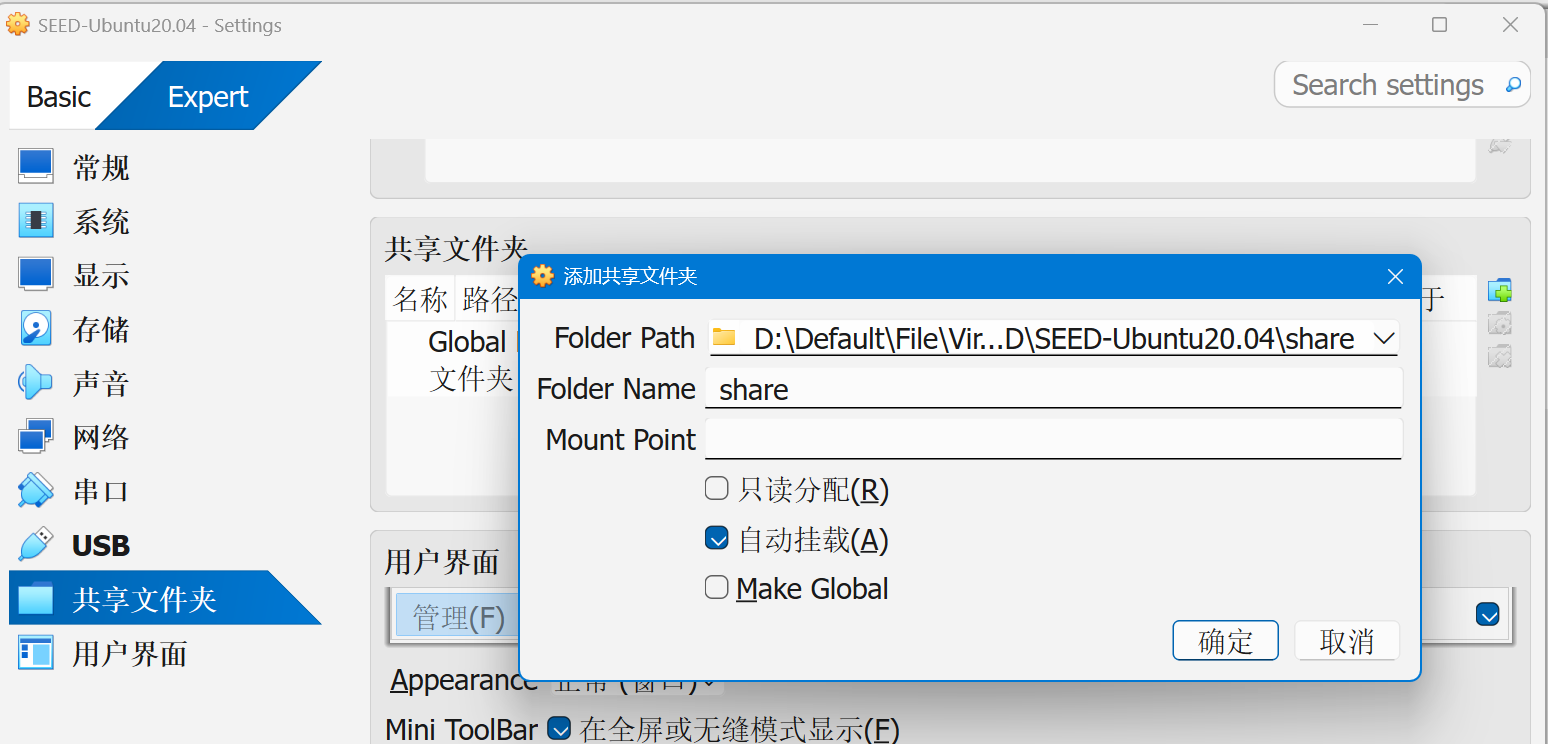Click the USB plug icon

(x=36, y=544)
